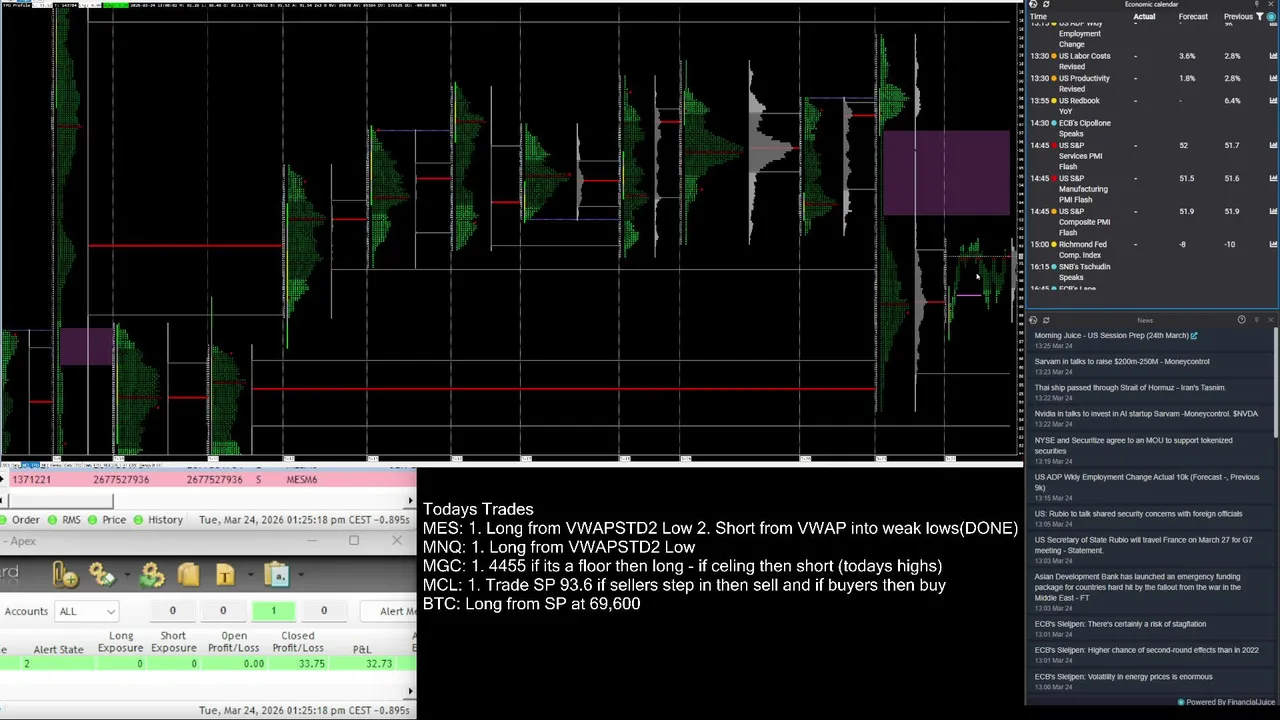1280x720 pixels.
Task: Pin the News panel
Action: [1258, 320]
